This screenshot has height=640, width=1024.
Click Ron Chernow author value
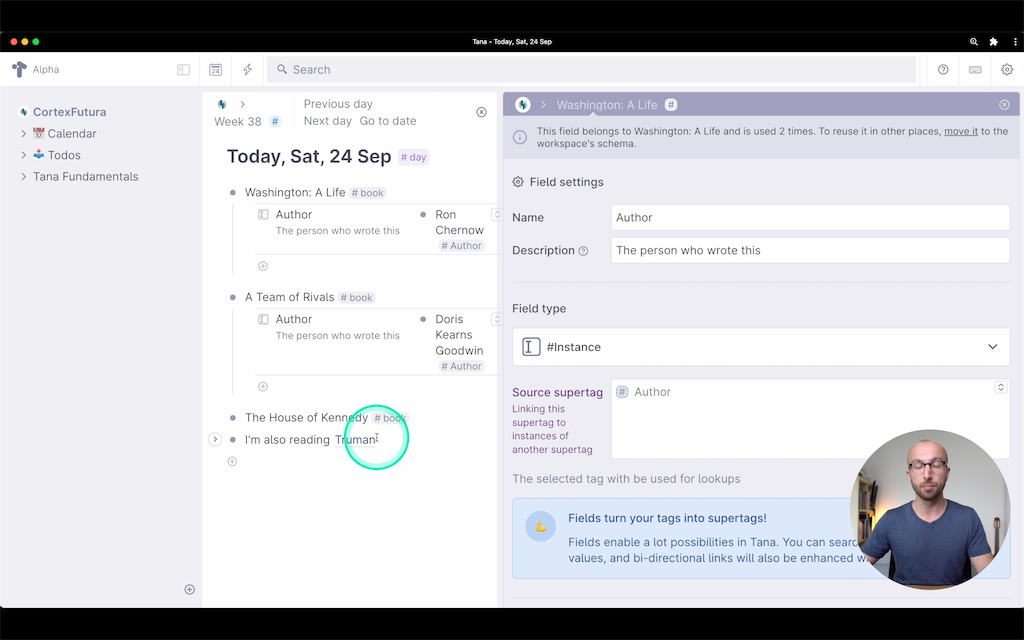point(459,223)
